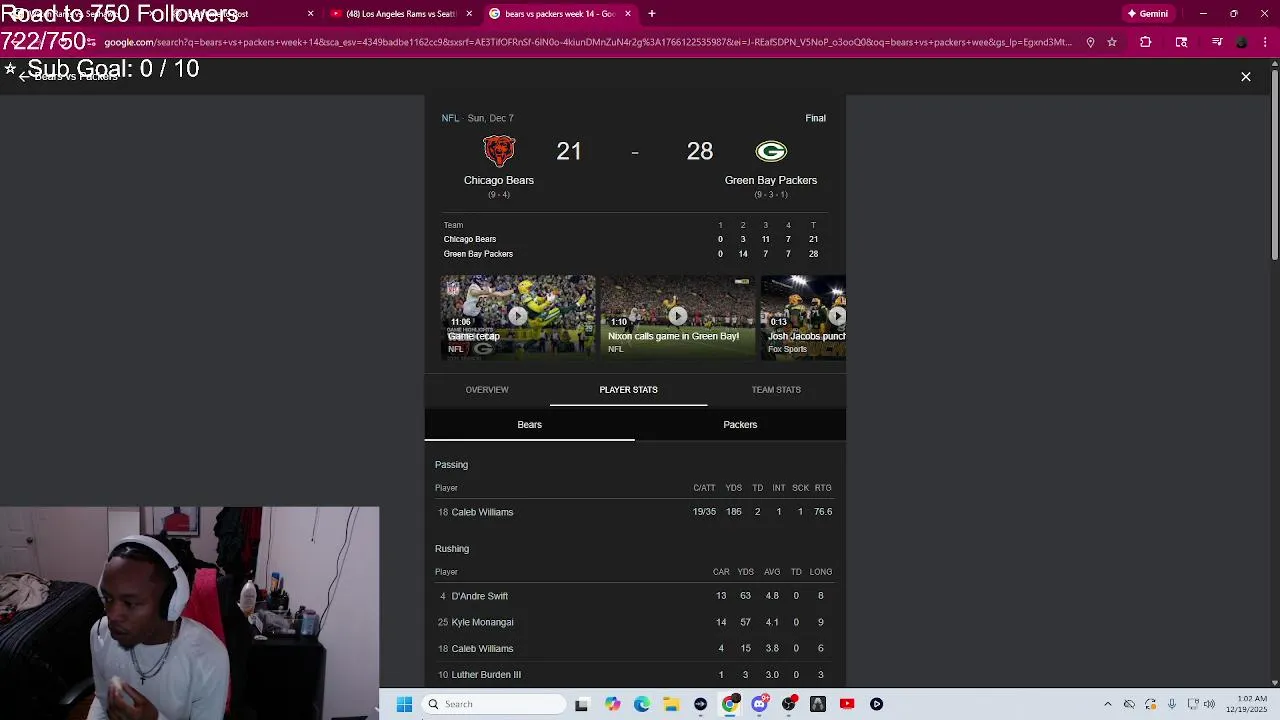
Task: Switch to the Packers player stats tab
Action: click(x=740, y=425)
